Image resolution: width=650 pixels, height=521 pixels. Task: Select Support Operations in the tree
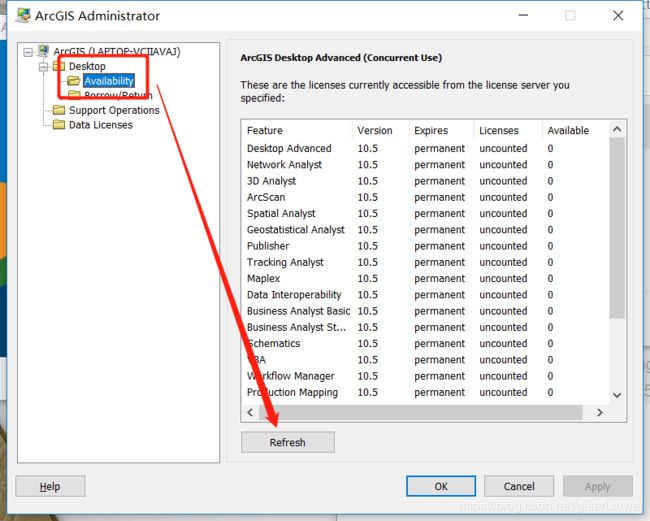click(x=114, y=110)
